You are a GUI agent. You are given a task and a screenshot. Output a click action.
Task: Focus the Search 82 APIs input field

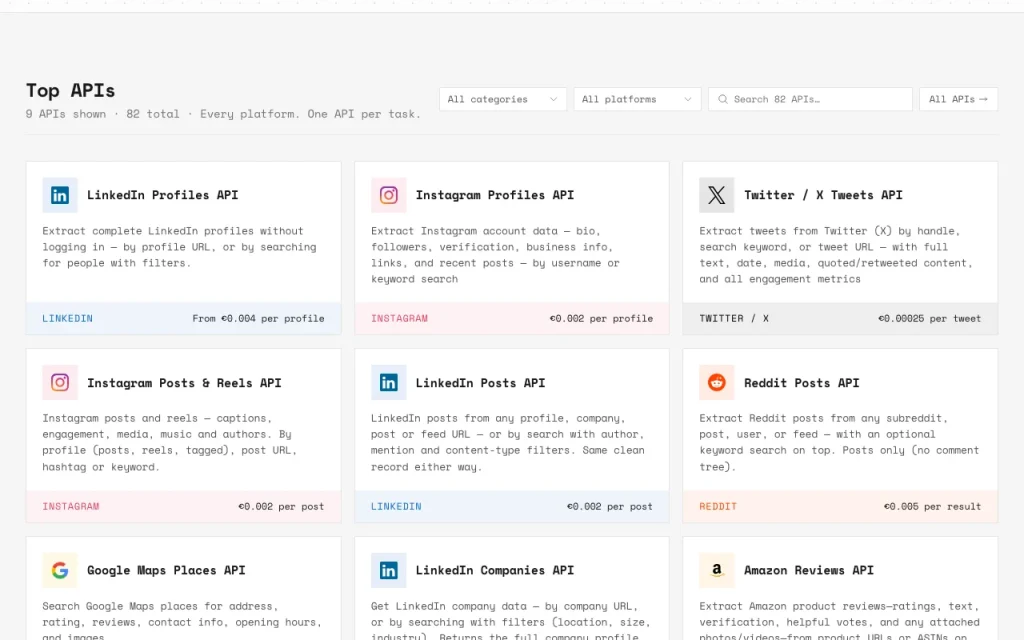tap(810, 99)
